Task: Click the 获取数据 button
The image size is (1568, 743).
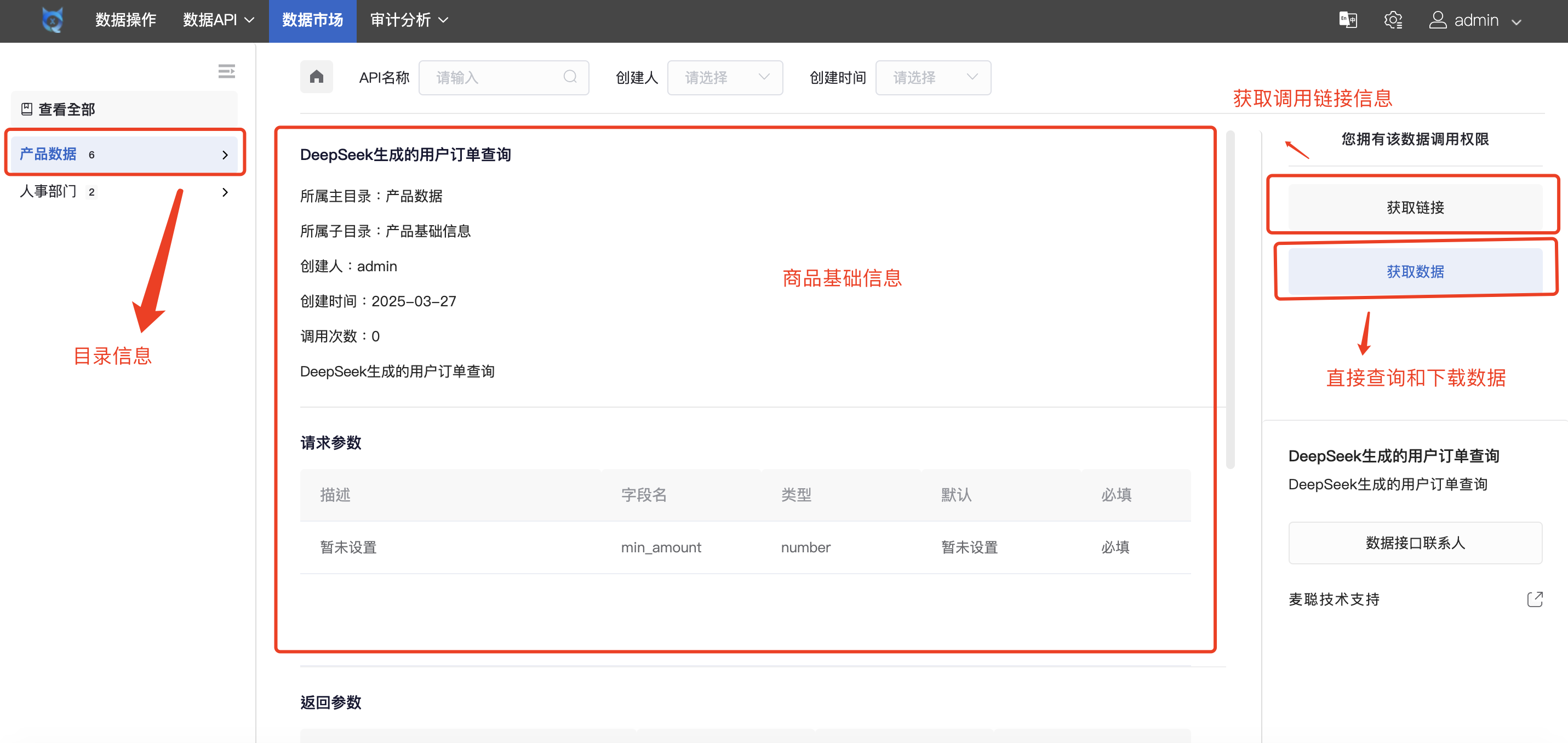Action: pyautogui.click(x=1415, y=272)
